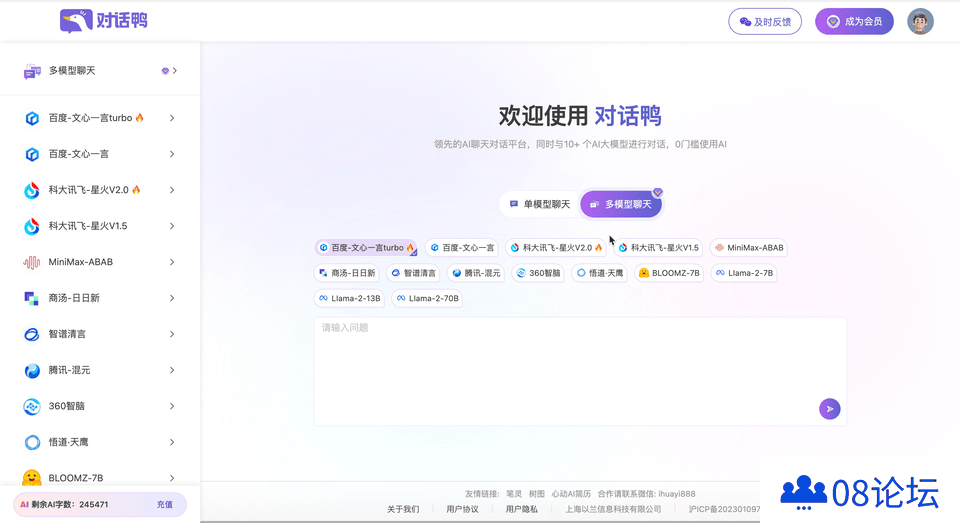The height and width of the screenshot is (523, 960).
Task: Switch to 多模型聊天 tab
Action: (x=621, y=204)
